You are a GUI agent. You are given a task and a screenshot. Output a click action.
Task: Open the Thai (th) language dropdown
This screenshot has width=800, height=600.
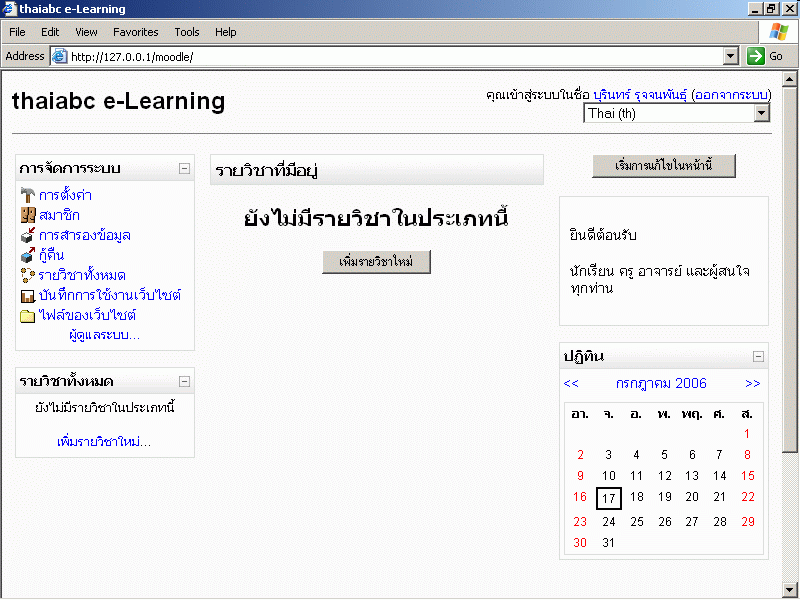[761, 113]
